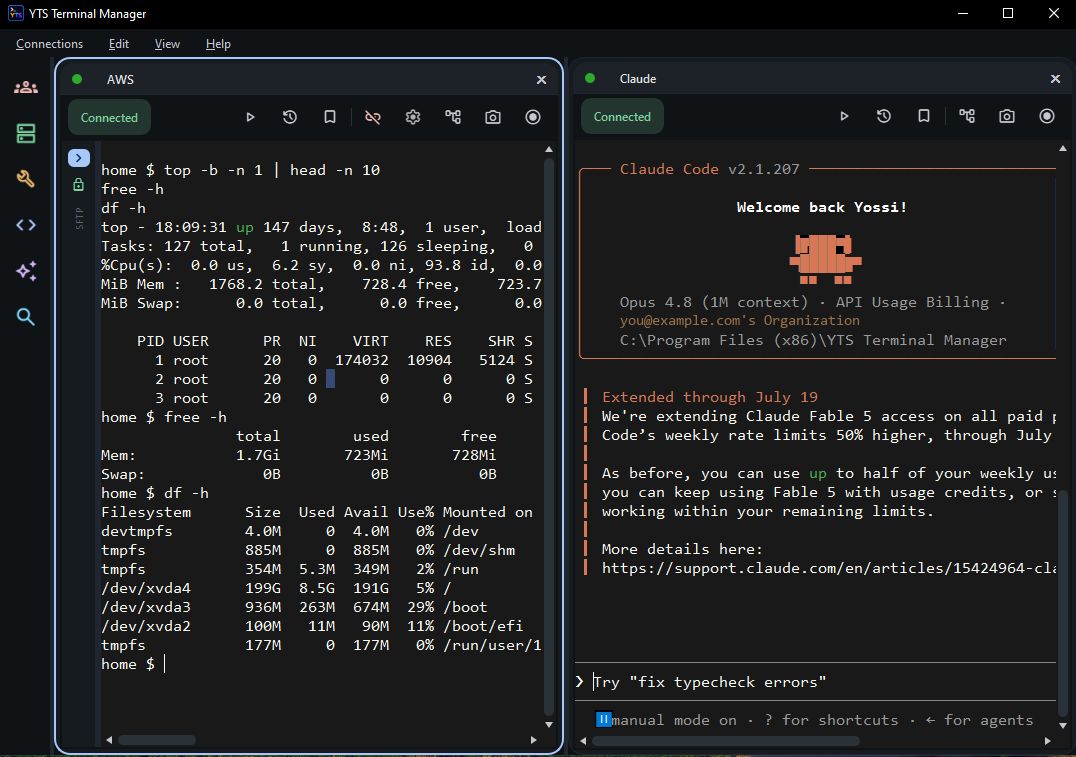
Task: Open the Edit menu
Action: coord(119,44)
